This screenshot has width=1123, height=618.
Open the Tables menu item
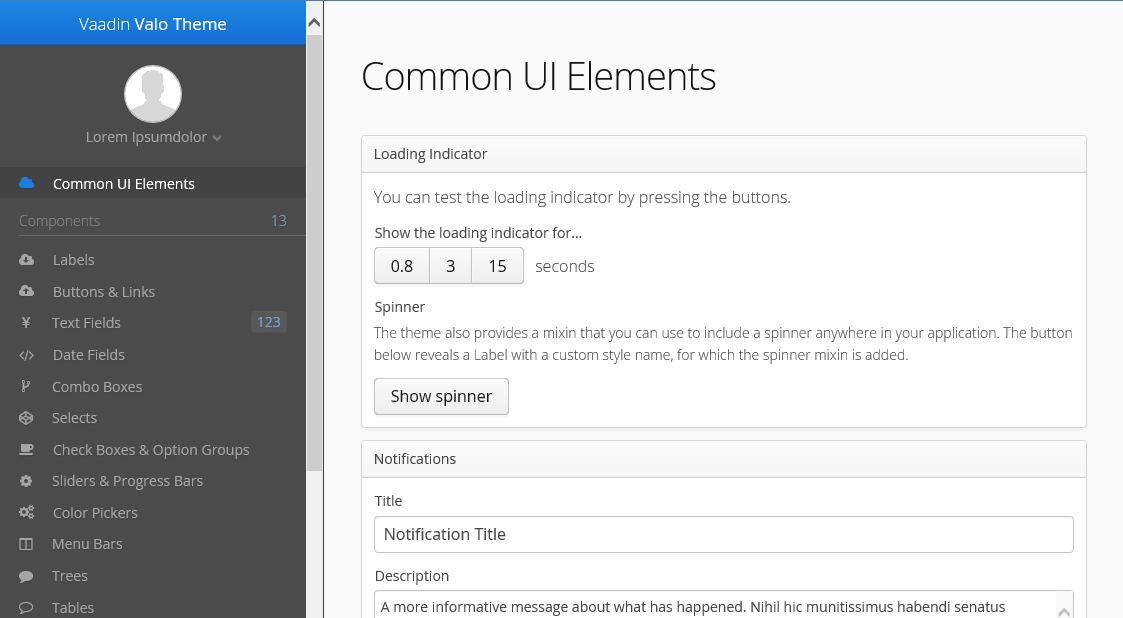pos(73,607)
